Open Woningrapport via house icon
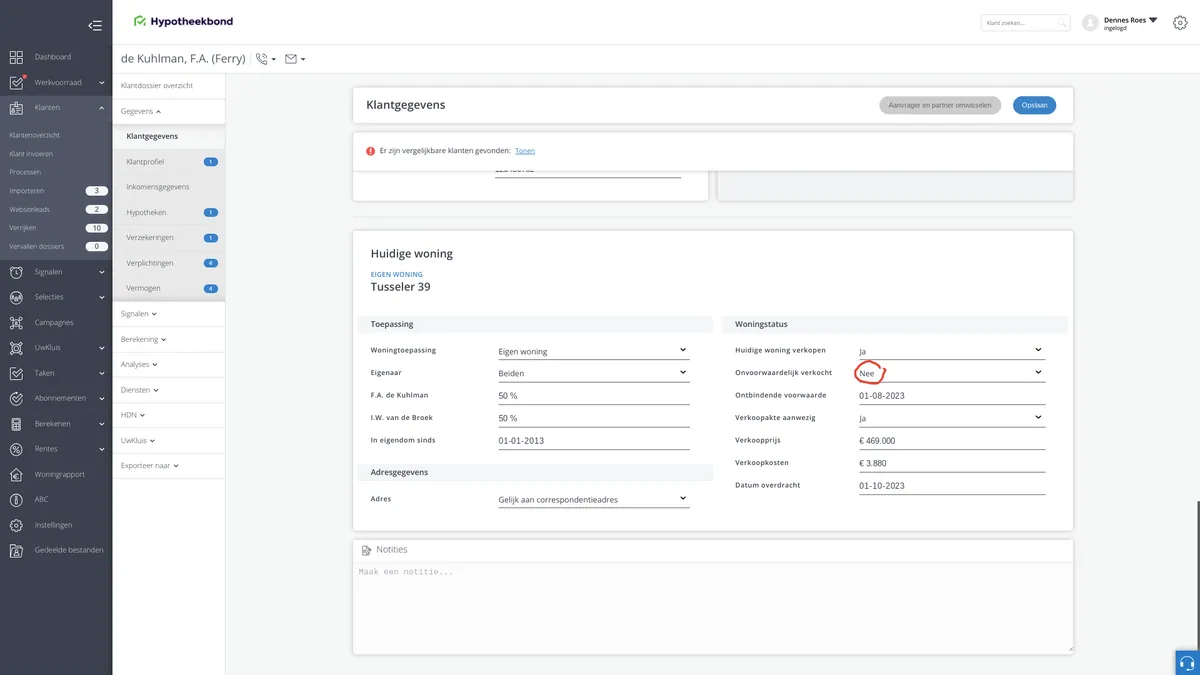 [16, 474]
